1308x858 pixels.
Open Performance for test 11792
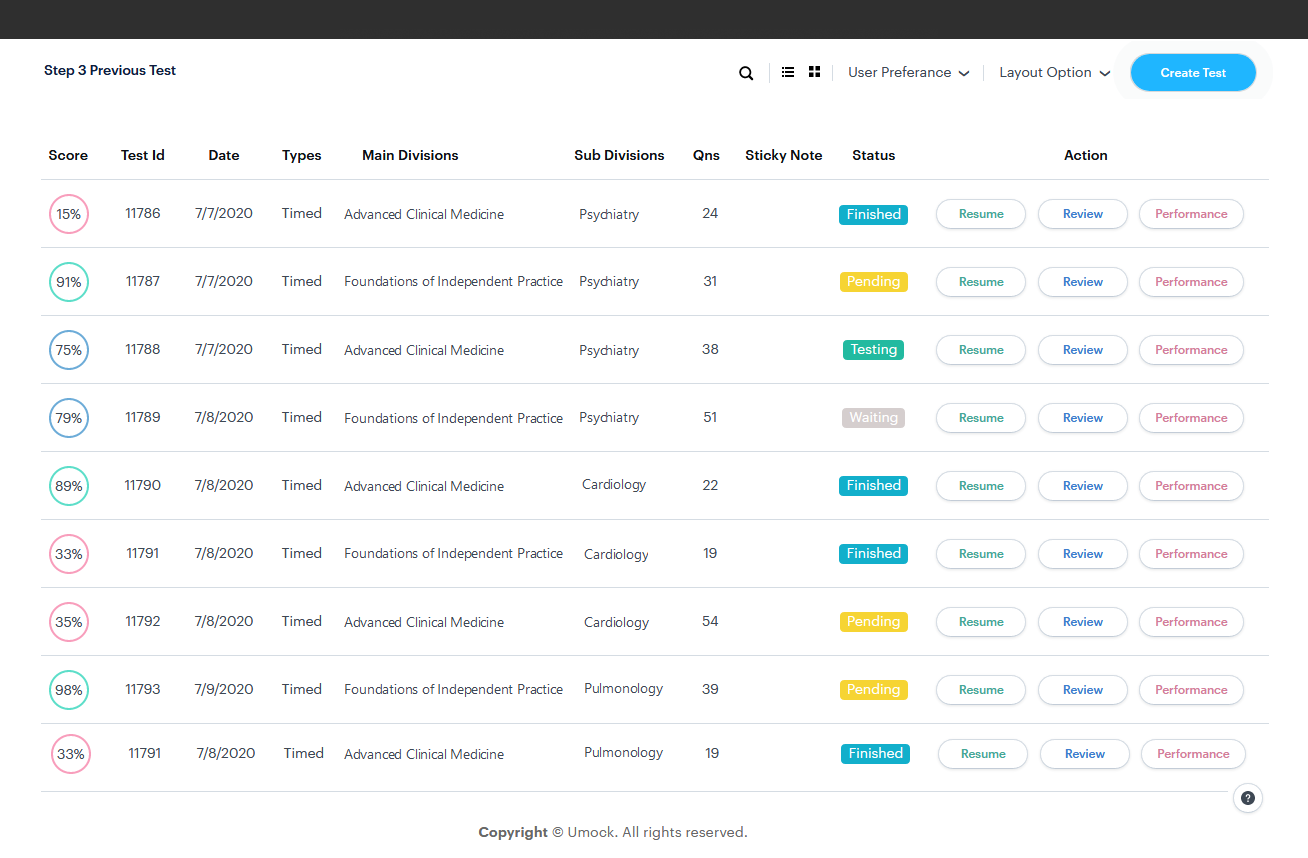[x=1191, y=622]
